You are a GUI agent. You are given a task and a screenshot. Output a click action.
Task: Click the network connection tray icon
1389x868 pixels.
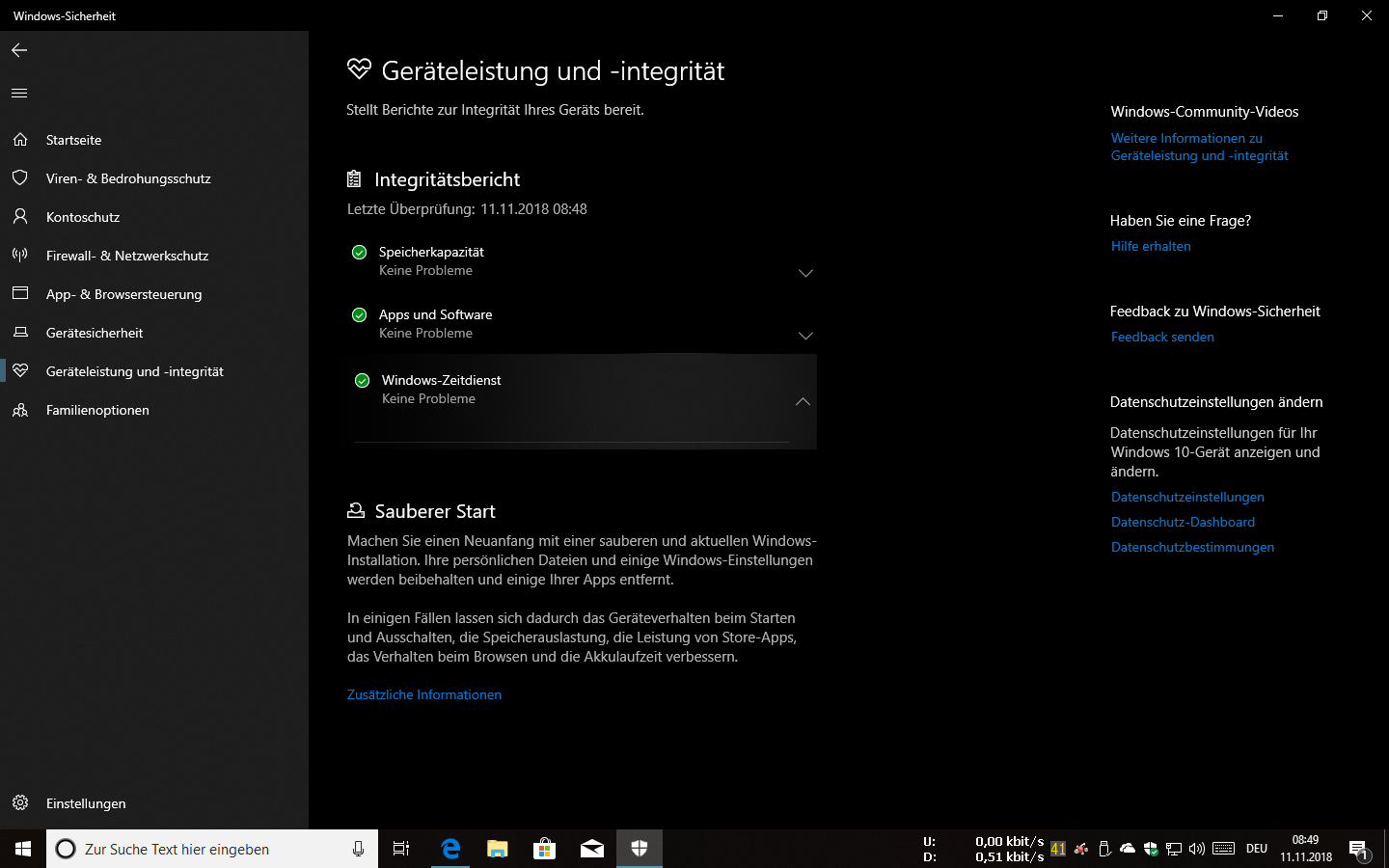tap(1174, 849)
